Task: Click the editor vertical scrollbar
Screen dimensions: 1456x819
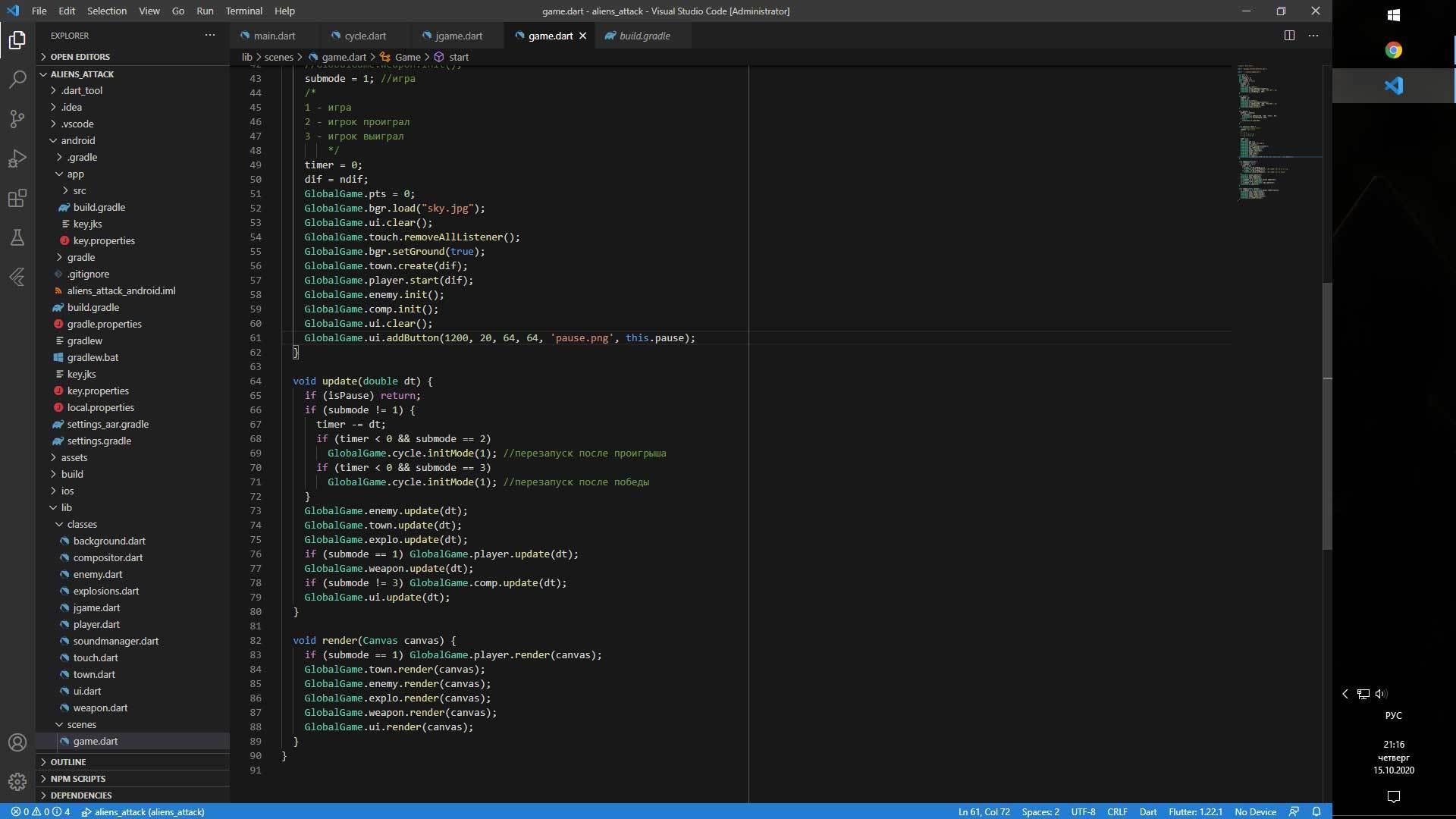Action: click(x=1327, y=416)
